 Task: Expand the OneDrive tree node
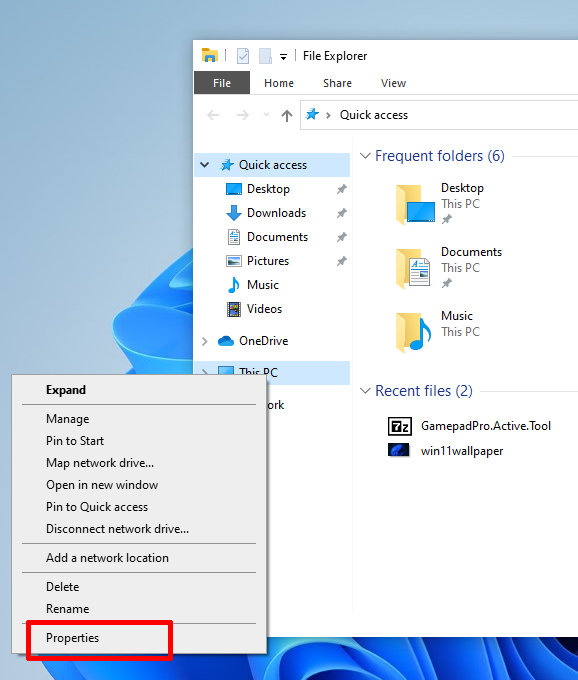click(205, 341)
